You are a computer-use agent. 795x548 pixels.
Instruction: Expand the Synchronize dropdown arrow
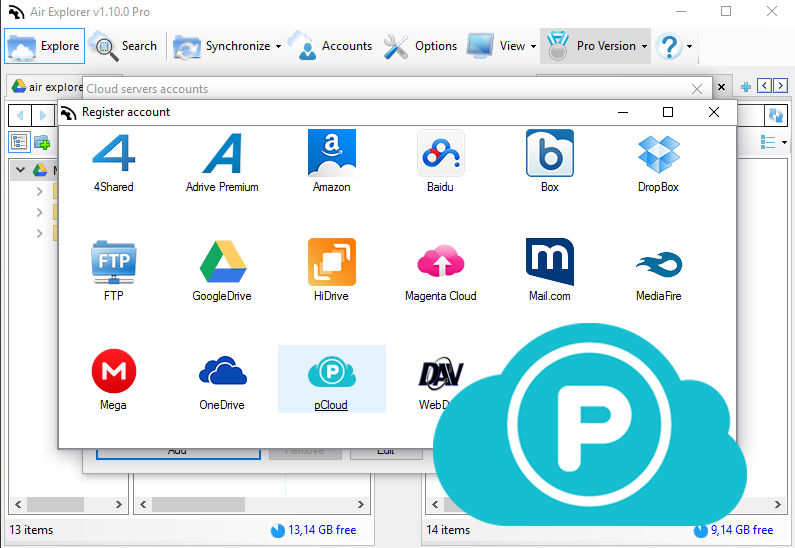coord(278,46)
